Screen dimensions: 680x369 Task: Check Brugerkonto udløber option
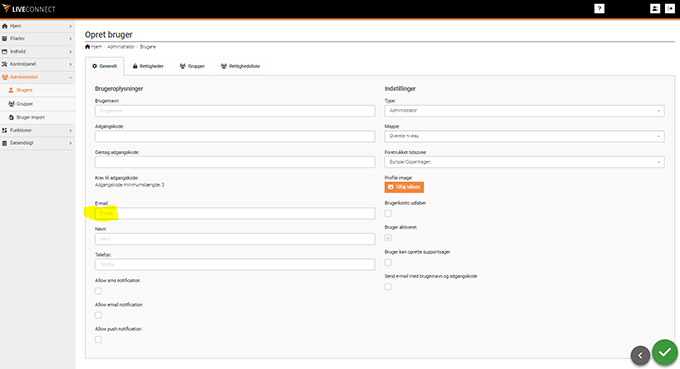tap(388, 213)
